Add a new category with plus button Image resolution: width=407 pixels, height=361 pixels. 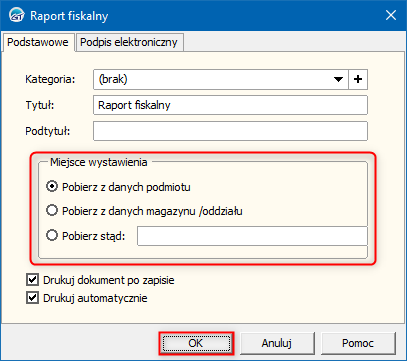point(358,79)
